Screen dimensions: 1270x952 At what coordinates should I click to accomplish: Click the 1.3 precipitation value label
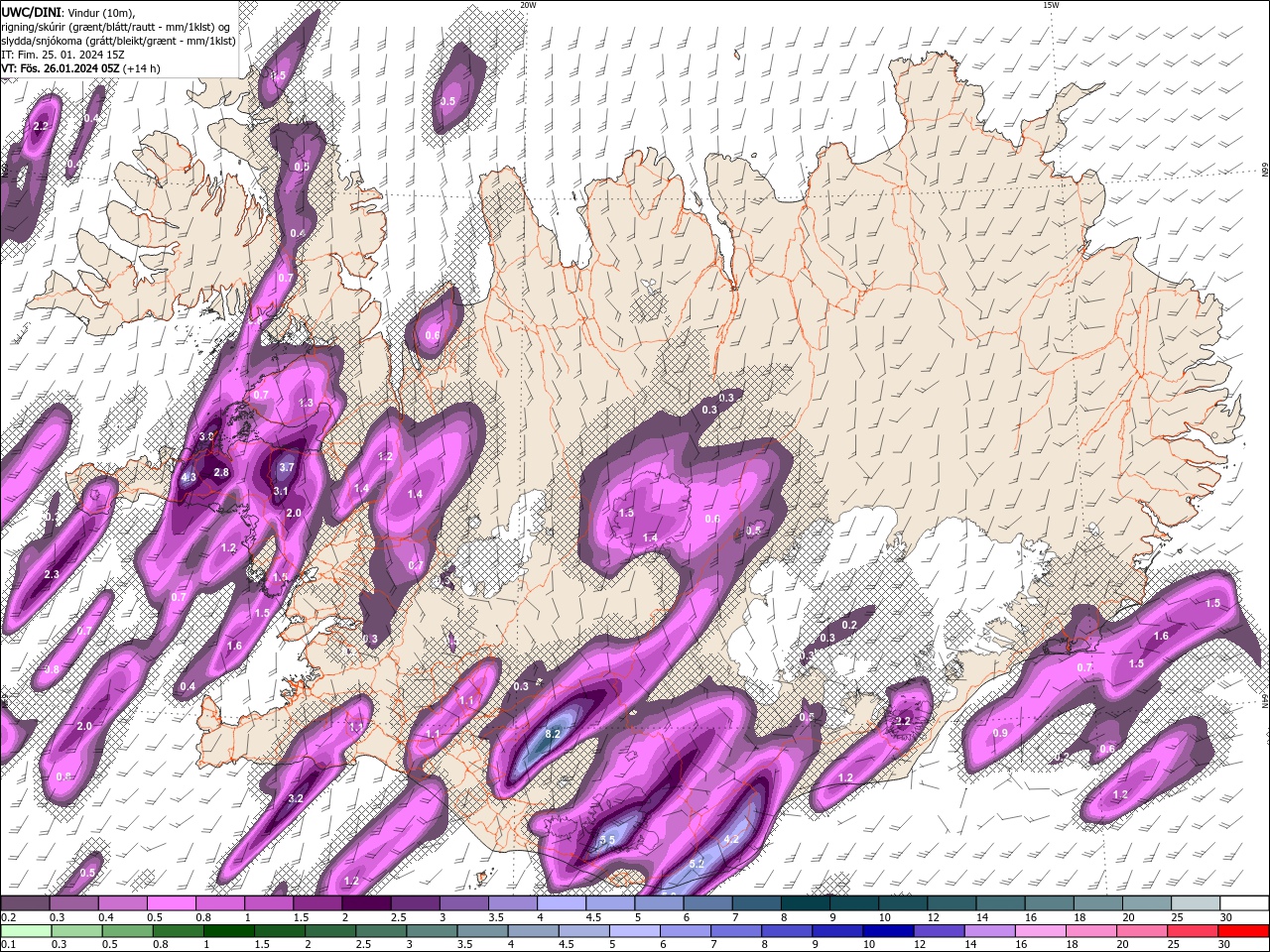(x=306, y=403)
